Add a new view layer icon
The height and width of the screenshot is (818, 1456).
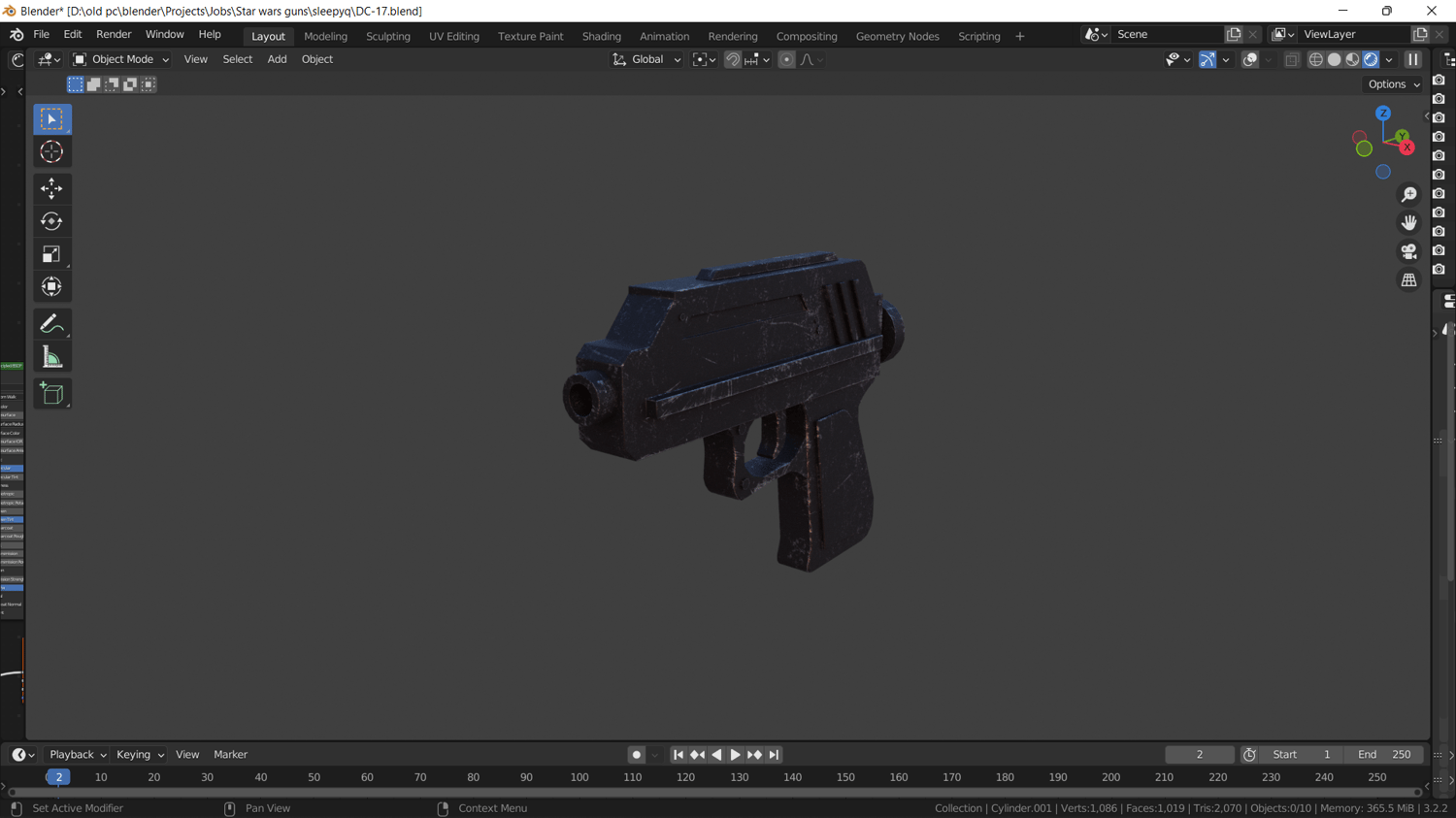(x=1420, y=34)
